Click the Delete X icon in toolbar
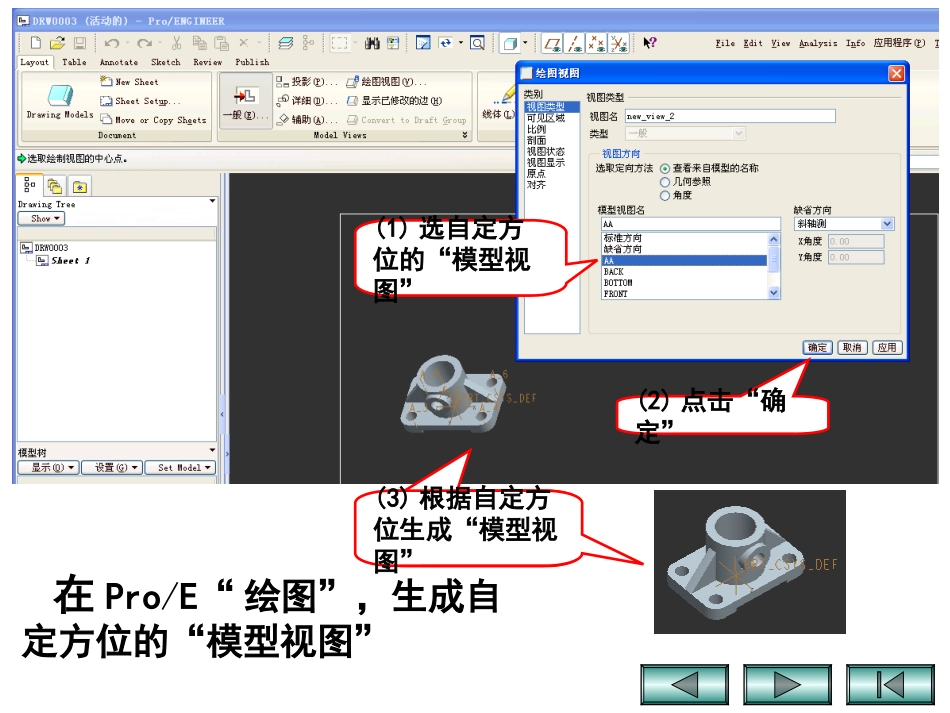 click(244, 42)
